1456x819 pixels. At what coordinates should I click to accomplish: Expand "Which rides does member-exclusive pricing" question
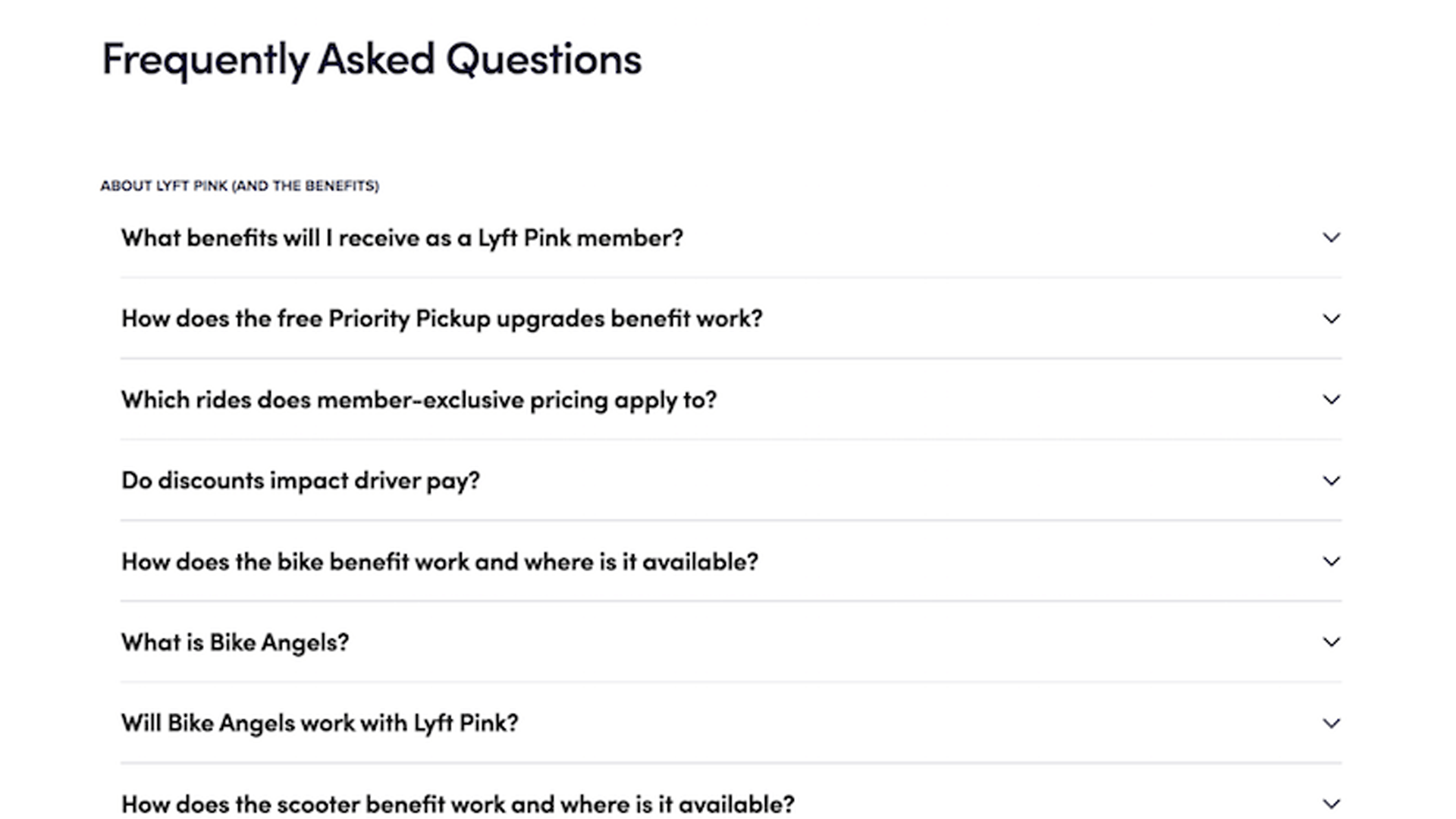pyautogui.click(x=419, y=400)
